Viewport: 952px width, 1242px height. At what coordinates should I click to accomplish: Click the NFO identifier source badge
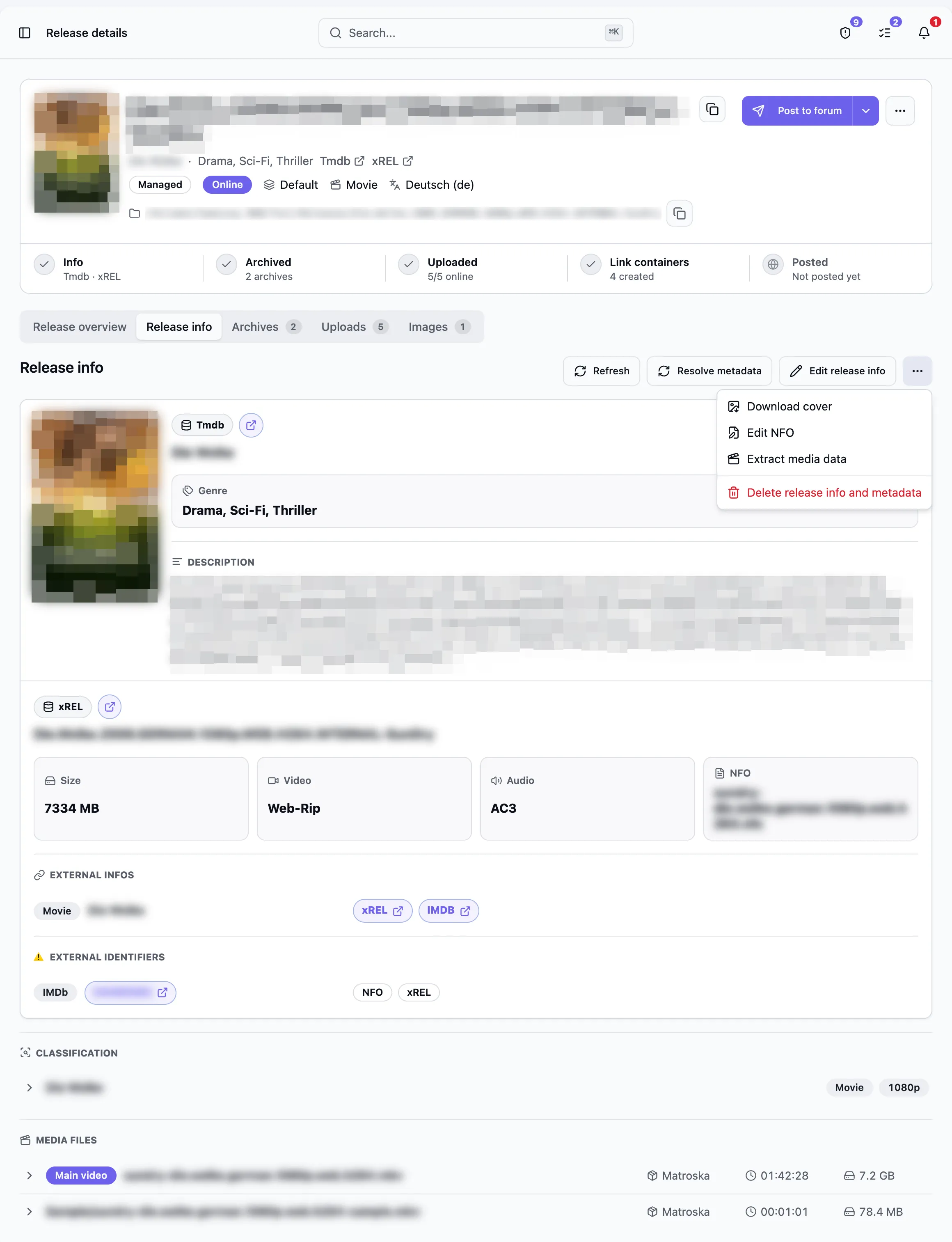tap(372, 992)
